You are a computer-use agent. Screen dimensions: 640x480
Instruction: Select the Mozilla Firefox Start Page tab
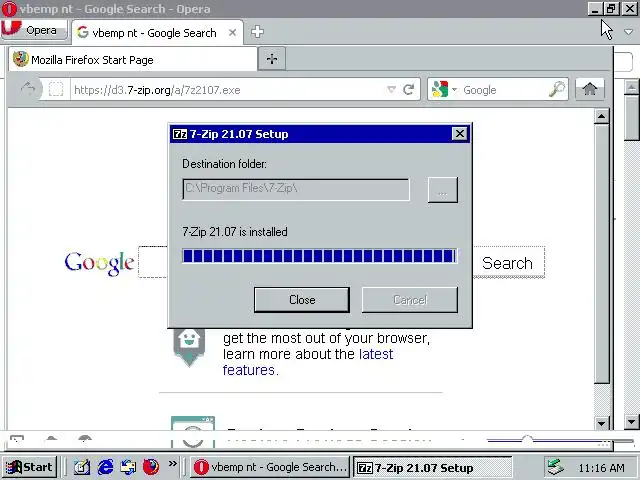pos(133,60)
